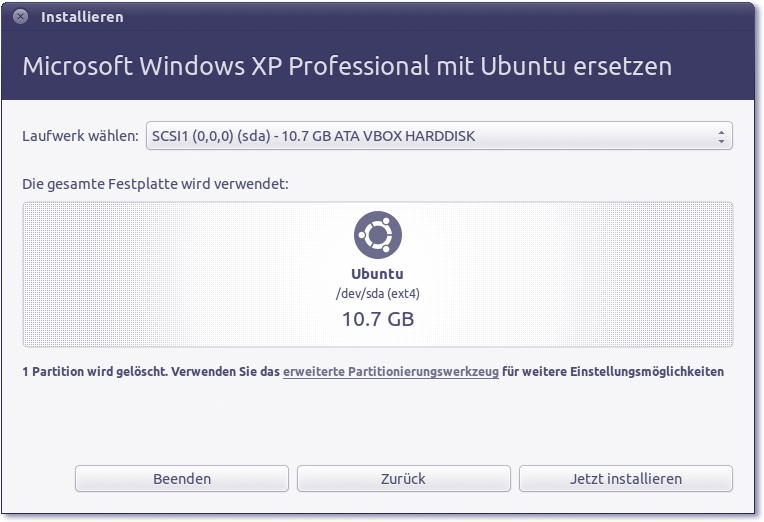Viewport: 764px width, 522px height.
Task: Click the /dev/sda (ext4) device text
Action: [378, 293]
